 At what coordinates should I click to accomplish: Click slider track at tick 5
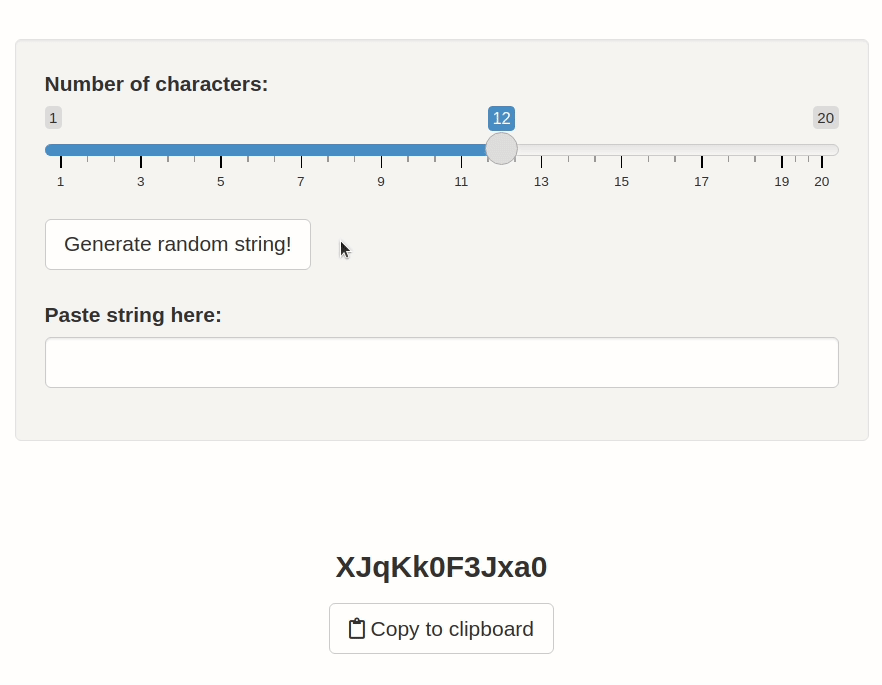[x=221, y=150]
